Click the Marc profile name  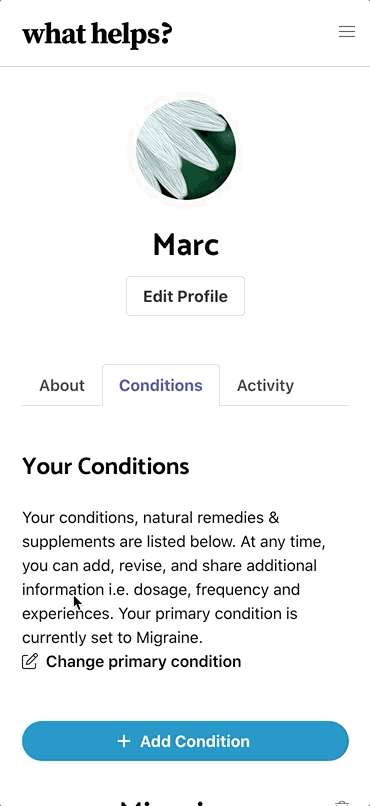[x=186, y=244]
